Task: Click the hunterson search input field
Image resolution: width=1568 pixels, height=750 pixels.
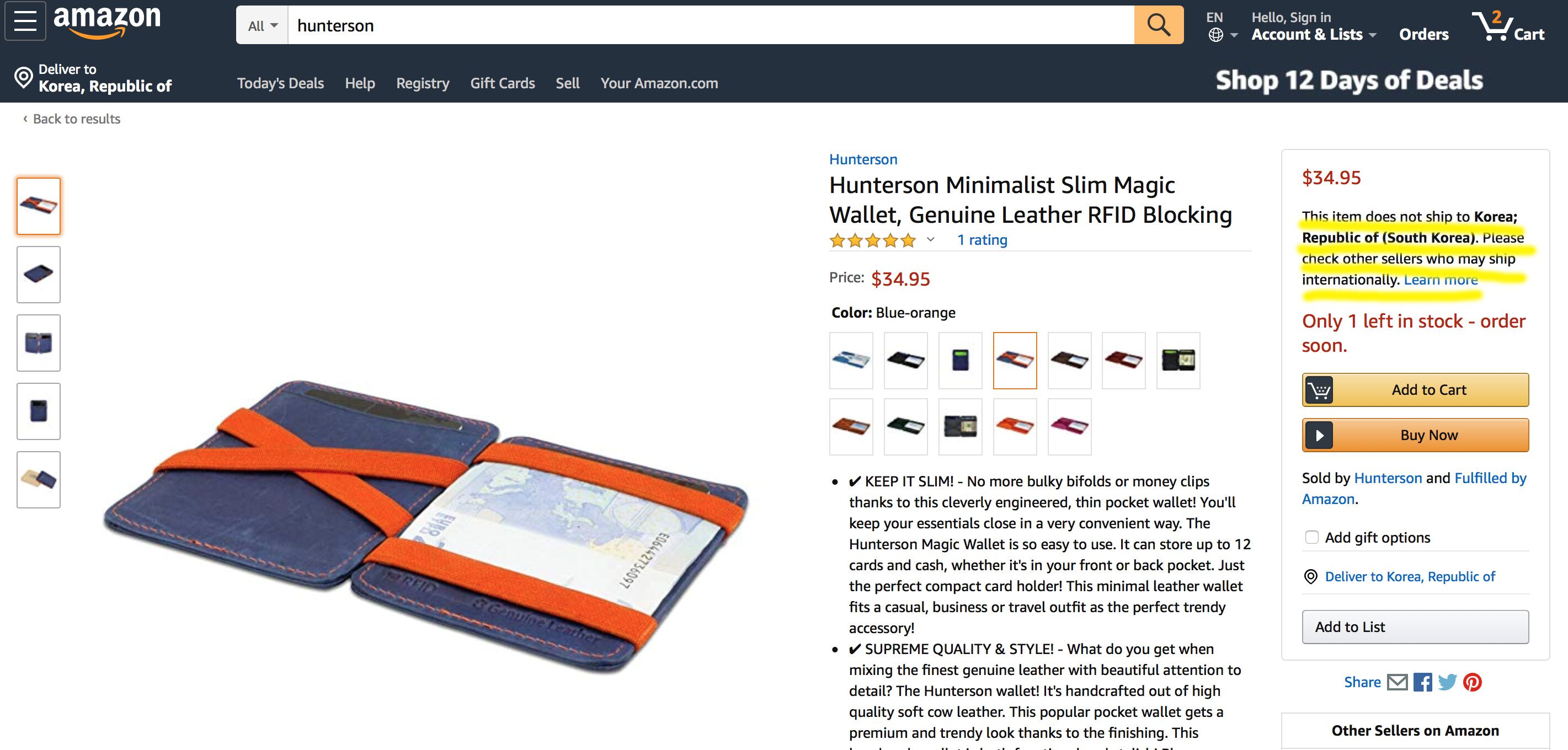Action: click(x=711, y=25)
